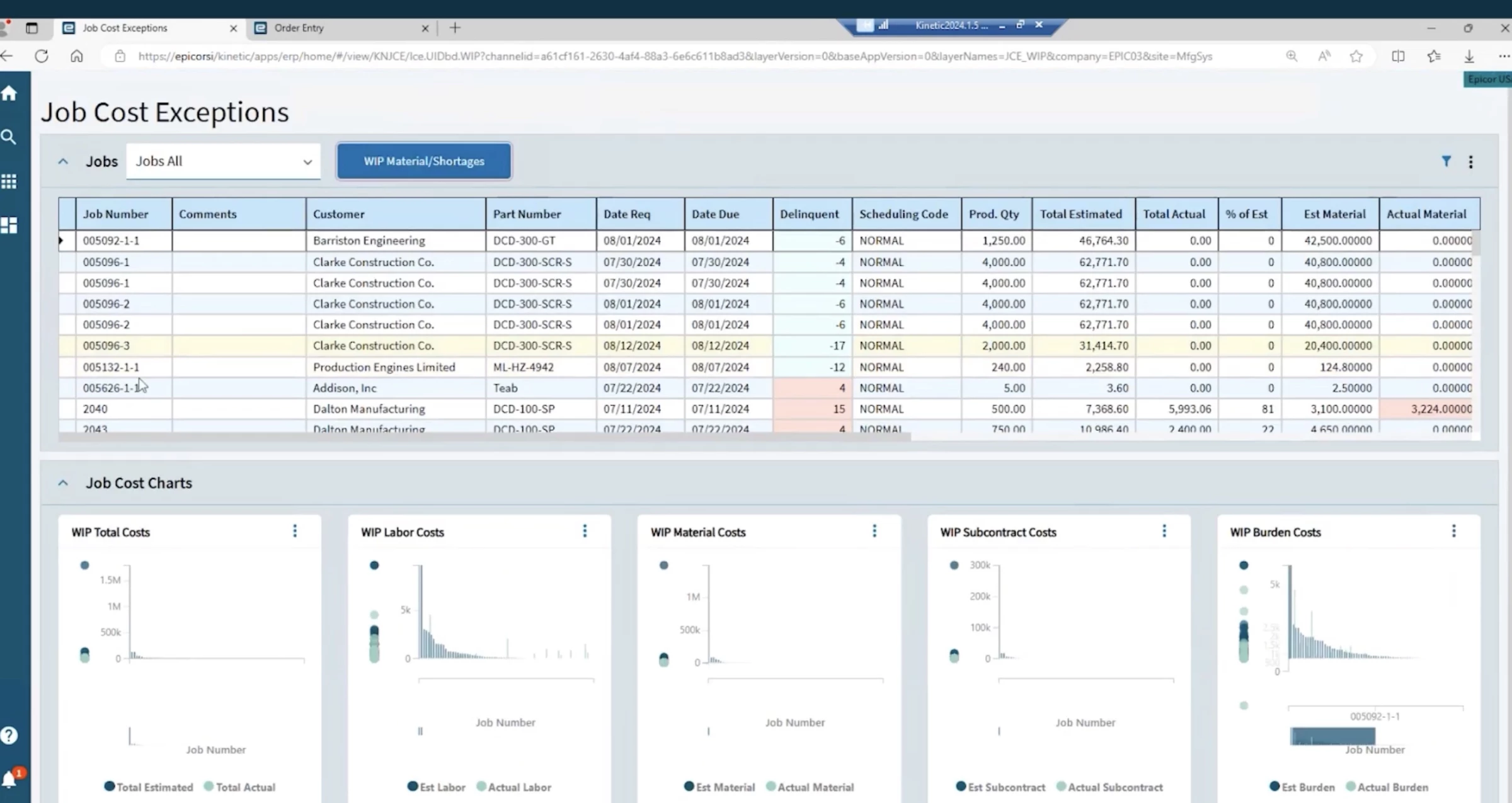The height and width of the screenshot is (803, 1512).
Task: Open a new browser tab
Action: tap(455, 28)
